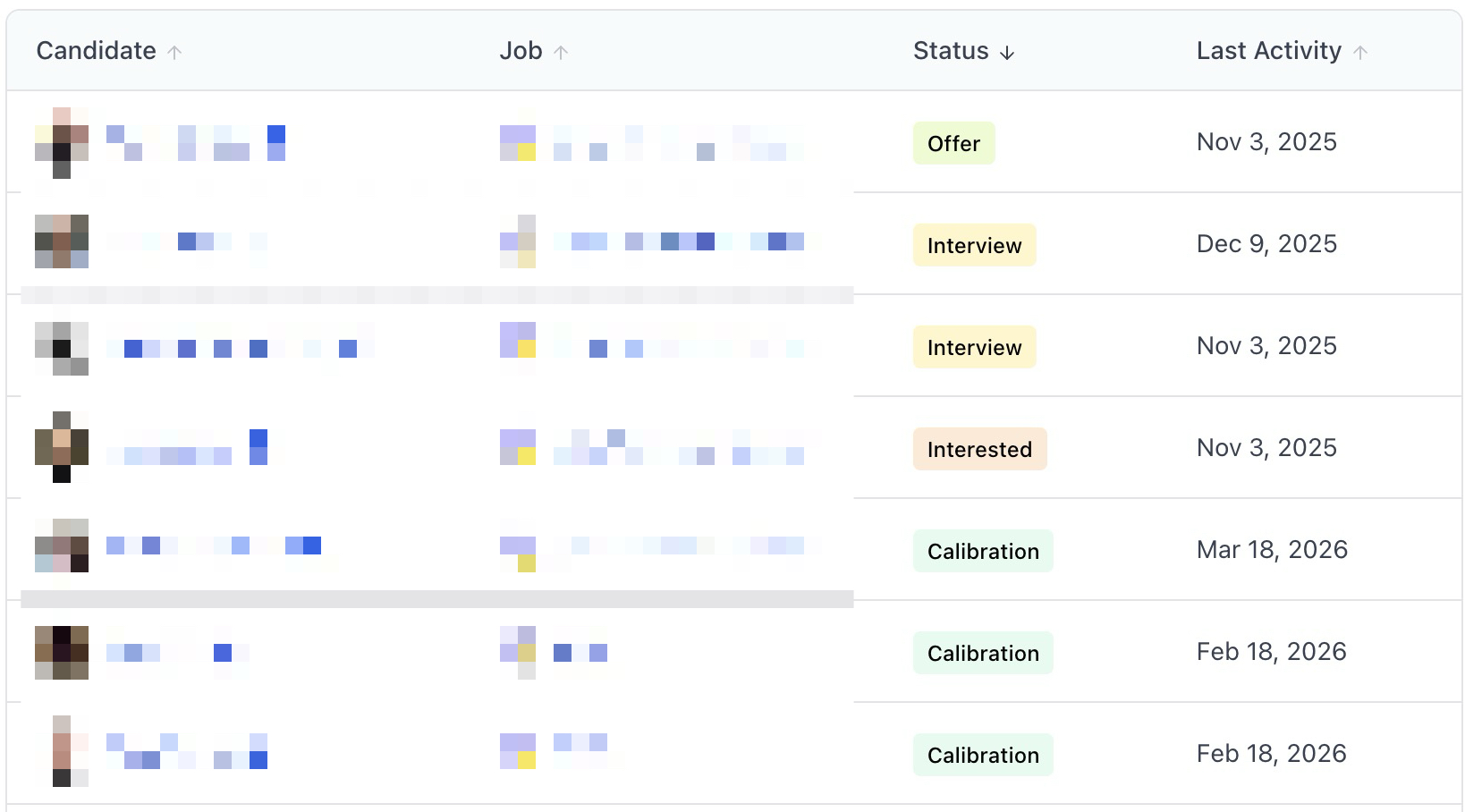Click the Candidate column header label

pyautogui.click(x=97, y=51)
